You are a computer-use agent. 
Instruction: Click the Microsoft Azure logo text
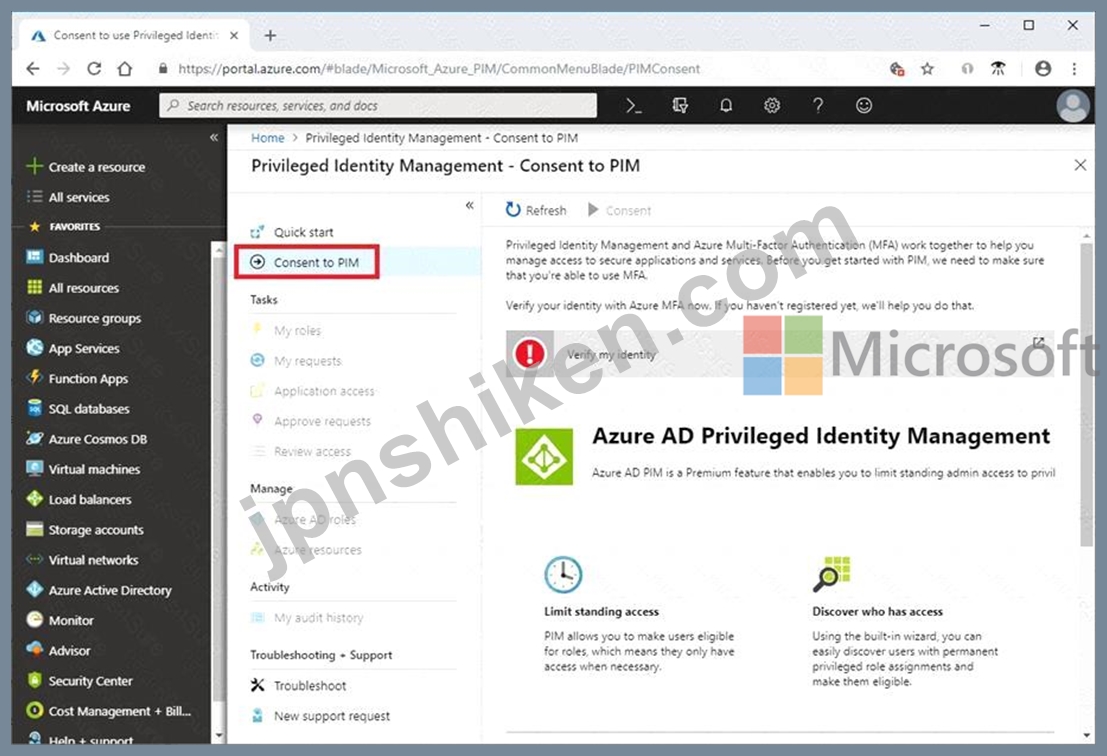[78, 106]
